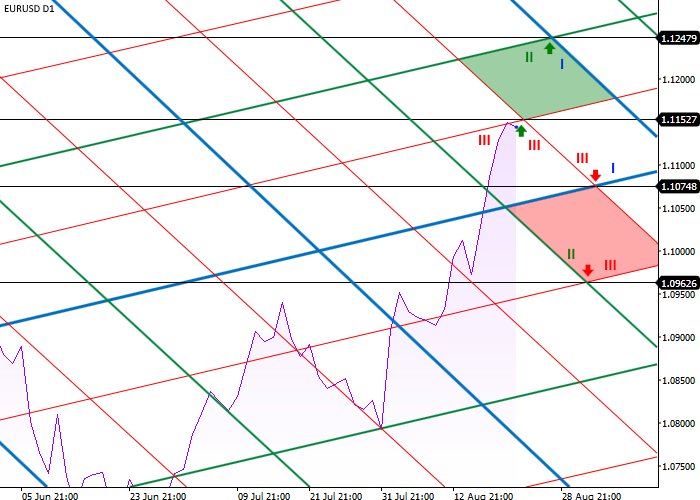
Task: Click the red down arrow above 1.09626 line
Action: pyautogui.click(x=588, y=270)
